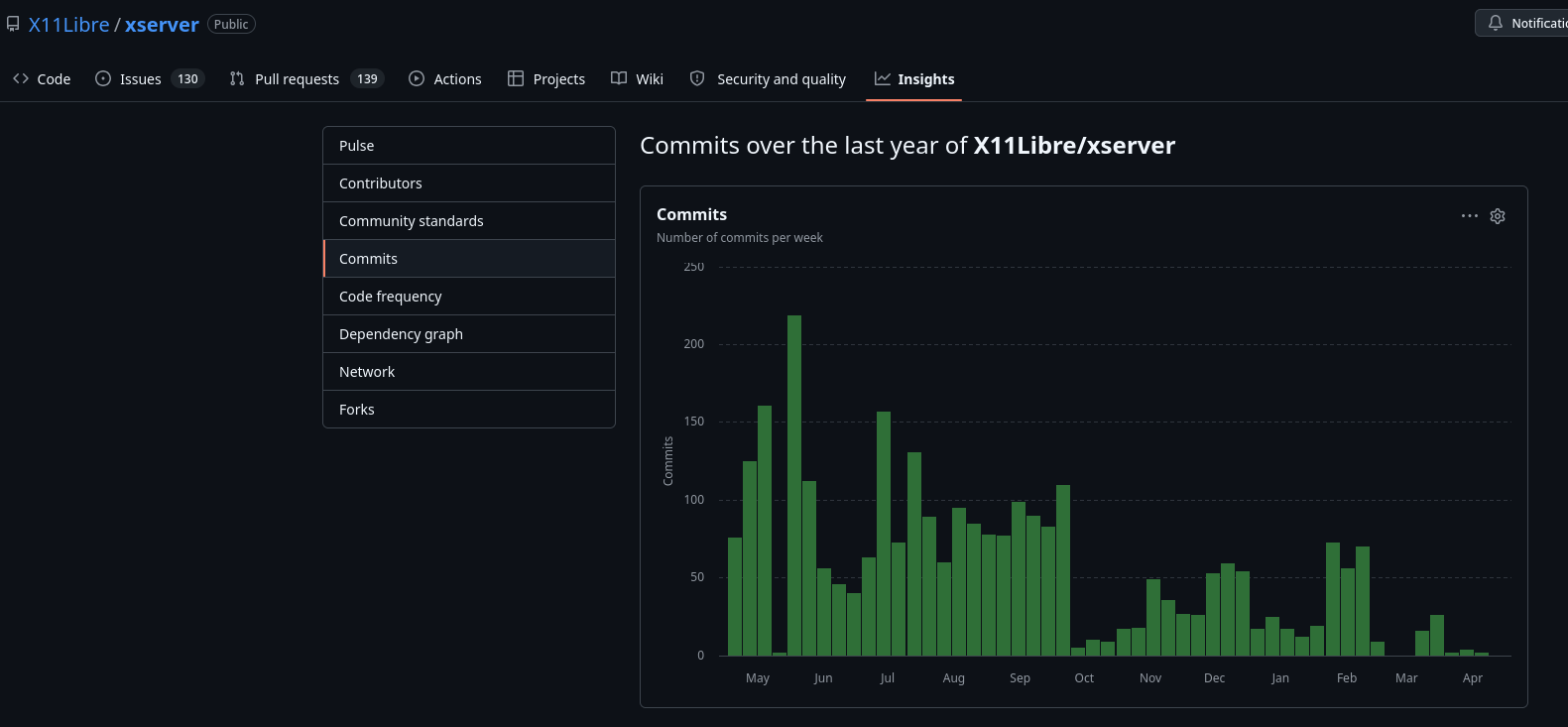Click the 'Mar' x-axis label
This screenshot has width=1568, height=727.
pos(1406,678)
